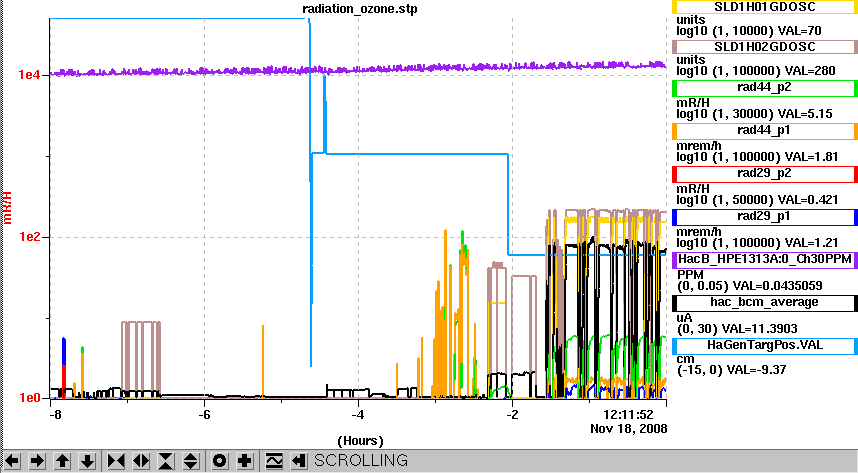Click the outward-pointing vertical triangles zoom icon

(x=190, y=461)
